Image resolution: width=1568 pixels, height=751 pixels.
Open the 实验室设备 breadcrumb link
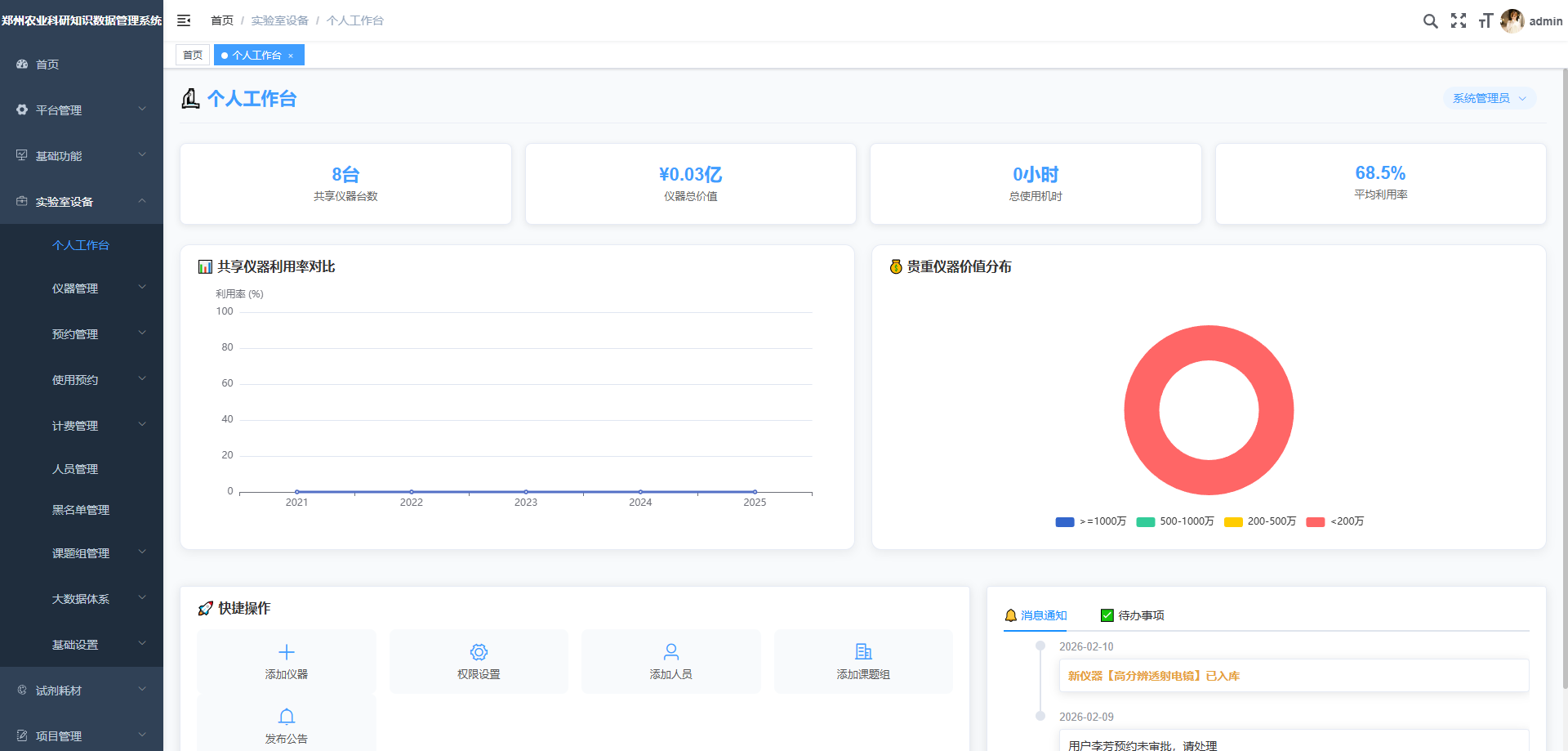pos(279,20)
